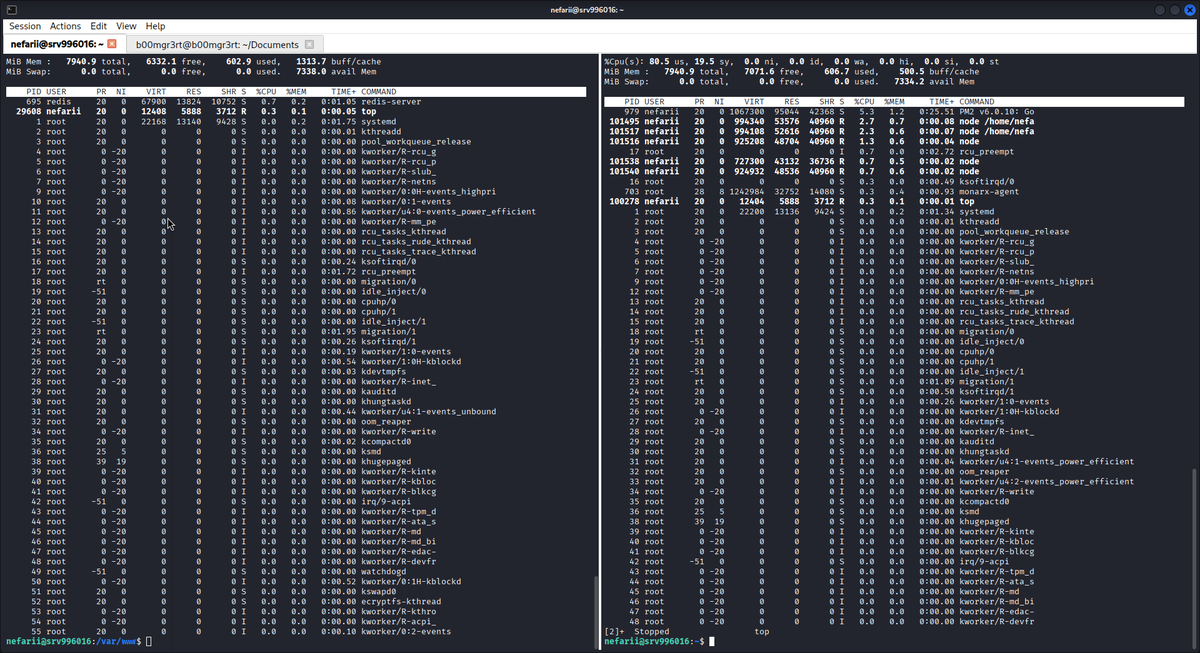Click the '[2]+ Stopped top' line
The image size is (1200, 653).
click(x=688, y=632)
